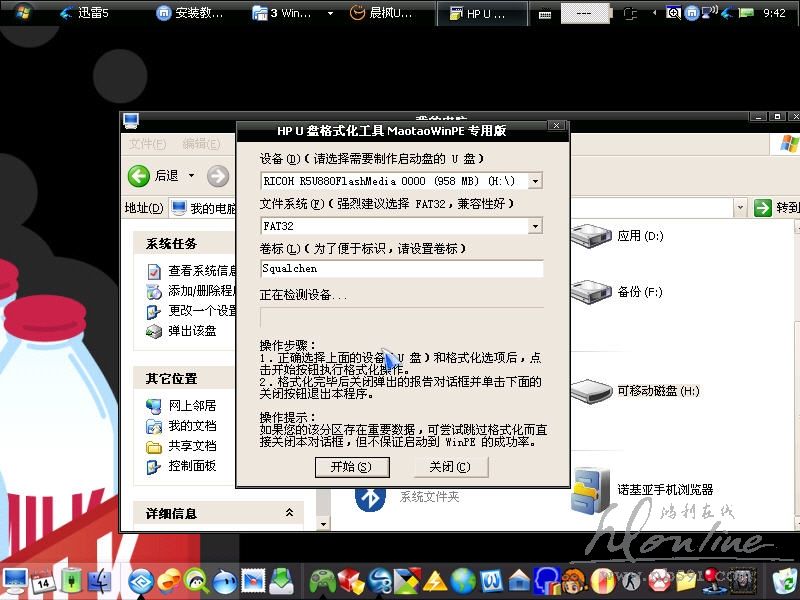Click the green gamepad icon in dock
Screen dimensions: 800x600
tap(322, 580)
